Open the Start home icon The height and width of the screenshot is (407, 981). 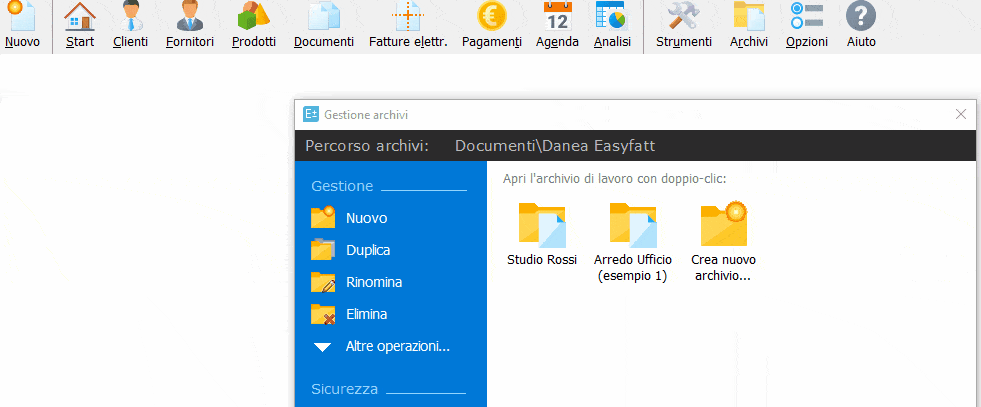point(80,16)
